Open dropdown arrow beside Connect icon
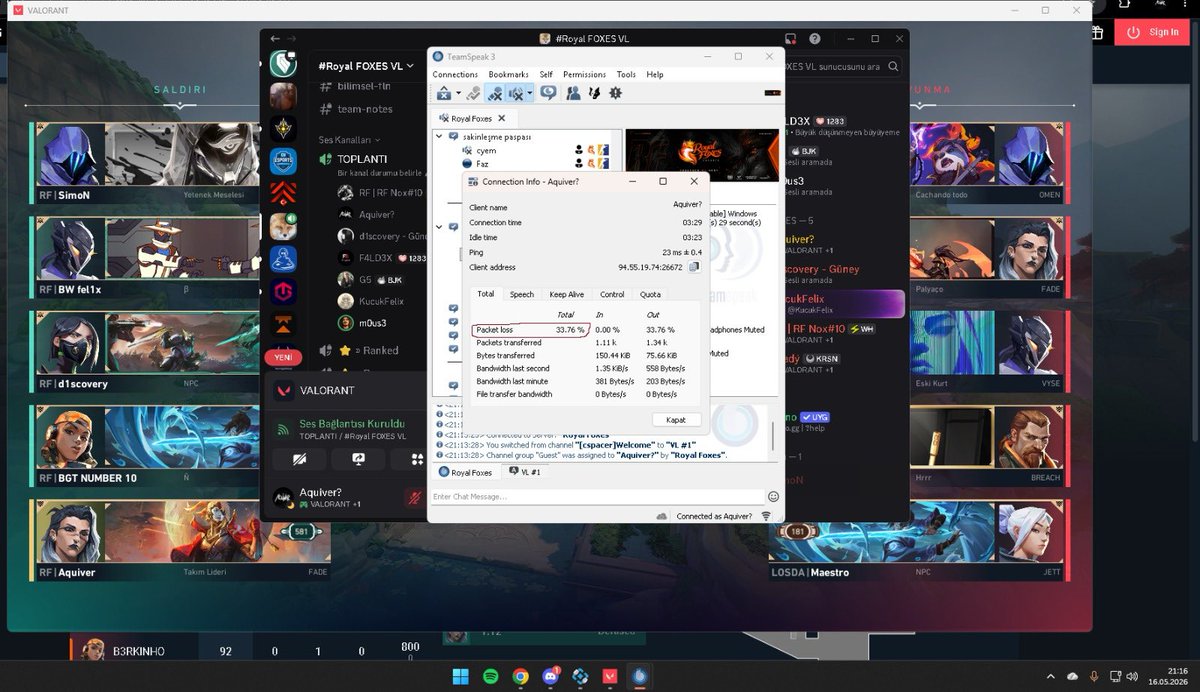The width and height of the screenshot is (1200, 692). (458, 94)
